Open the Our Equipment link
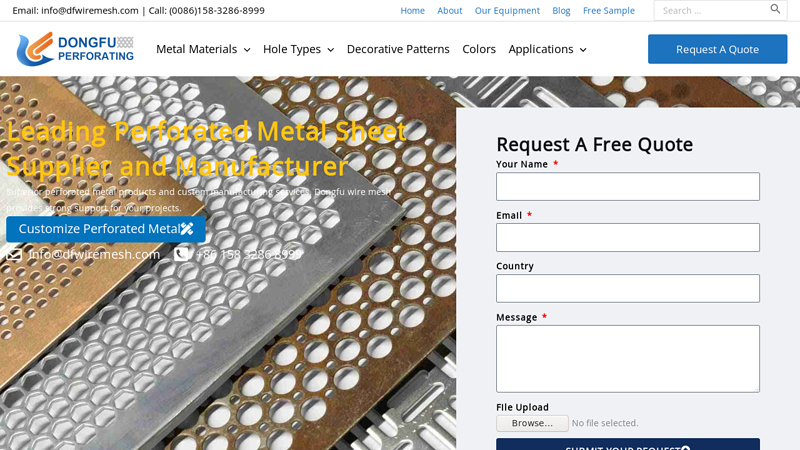800x450 pixels. pyautogui.click(x=507, y=10)
